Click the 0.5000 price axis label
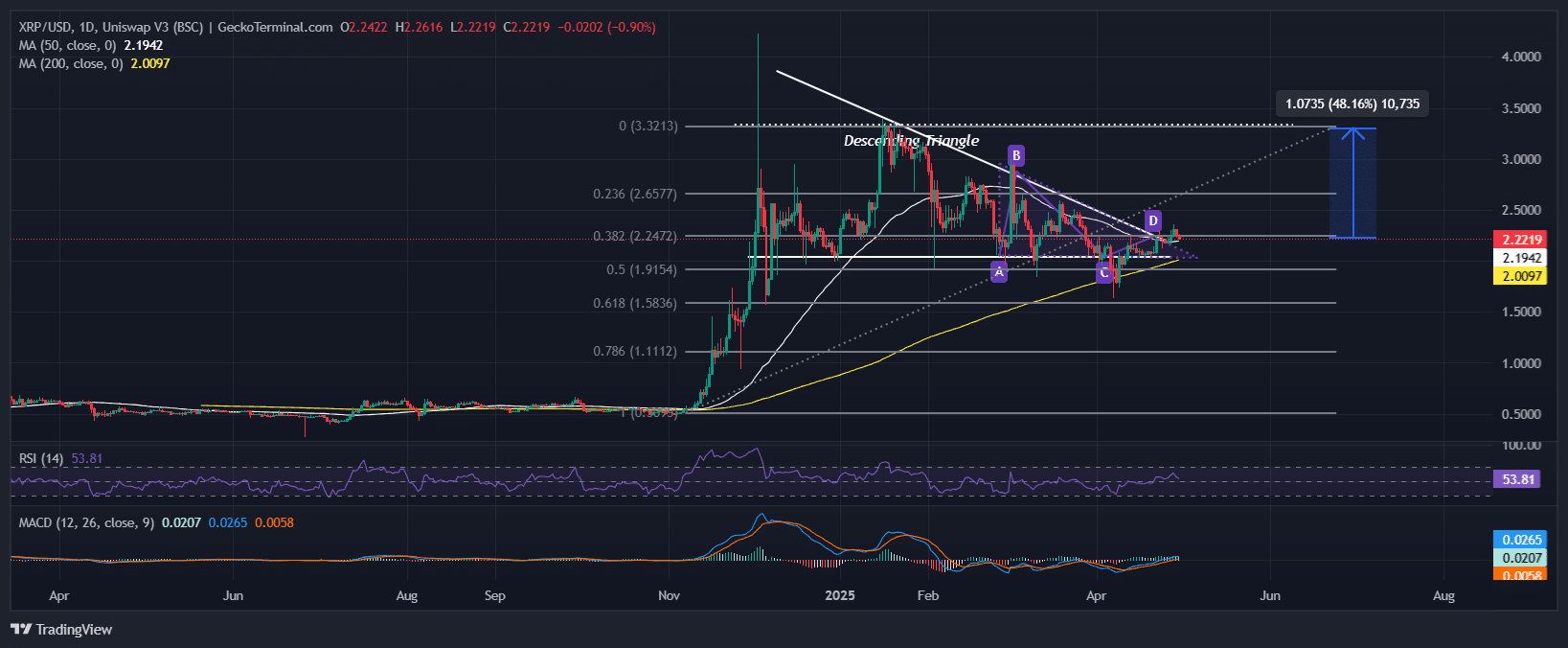The height and width of the screenshot is (648, 1568). (1521, 414)
